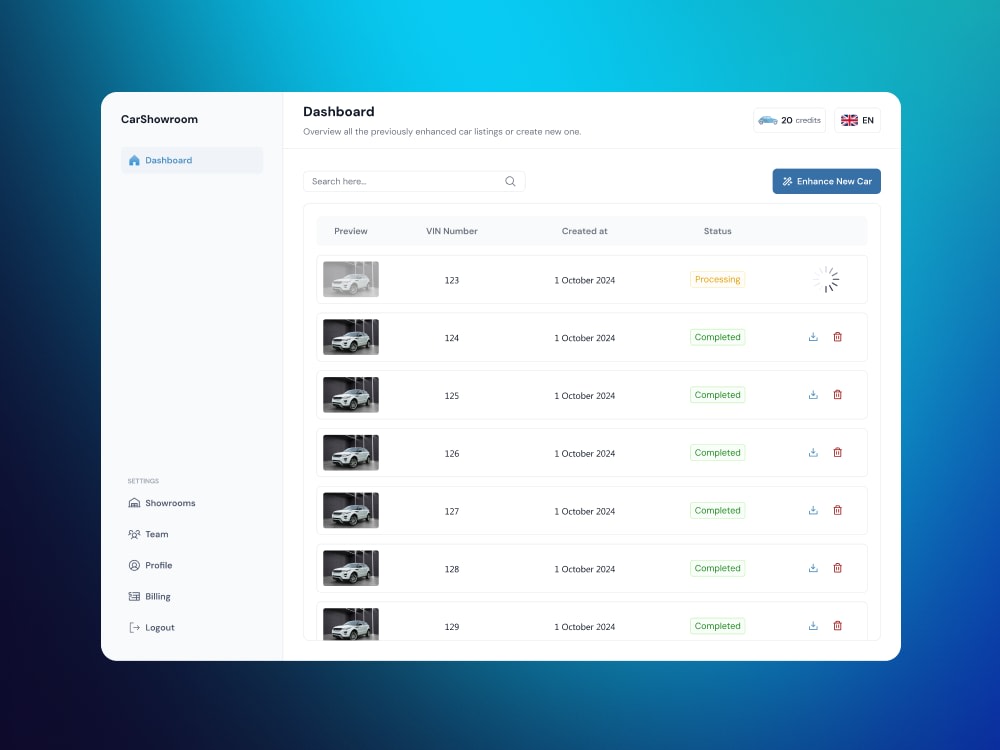Click VIN number 125 cell
Screen dimensions: 1000x750
[x=452, y=395]
